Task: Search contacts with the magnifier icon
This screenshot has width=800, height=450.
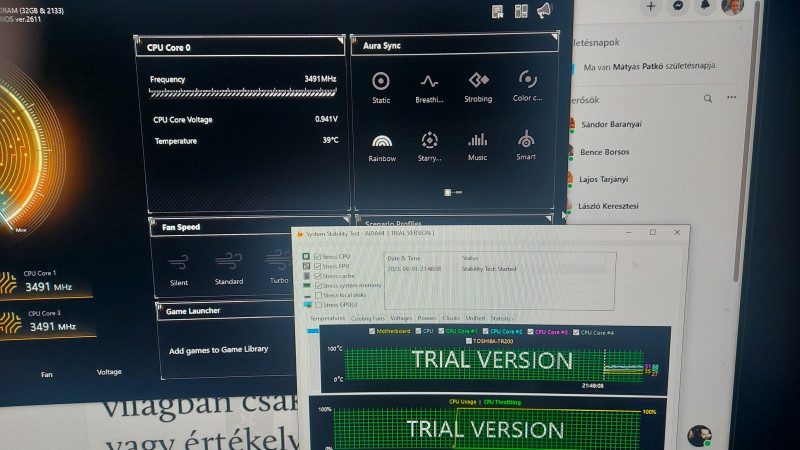Action: (x=708, y=98)
